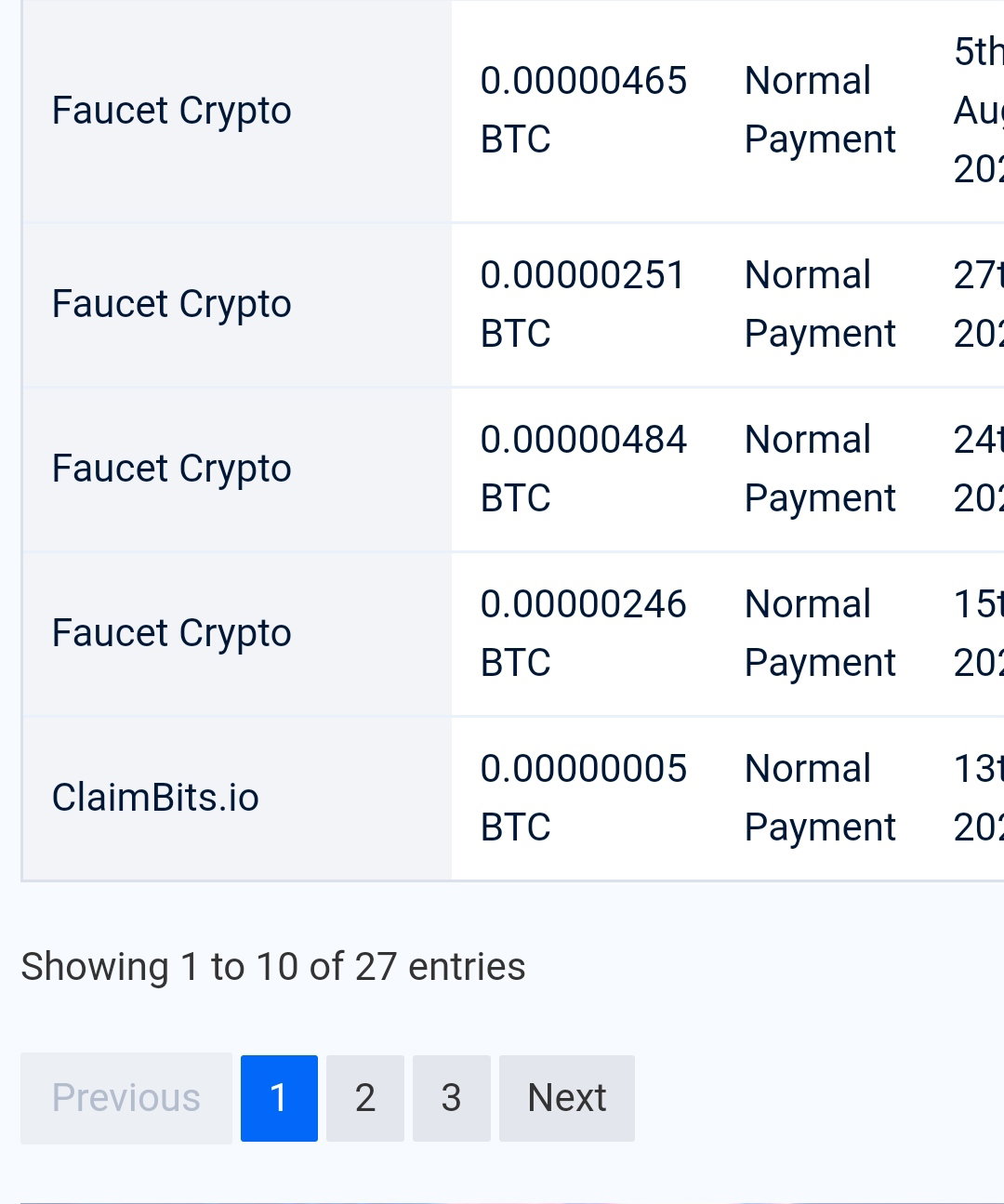Select Faucet Crypto beside the 0.00000465 payment
Screen dimensions: 1004x1204
click(x=172, y=111)
